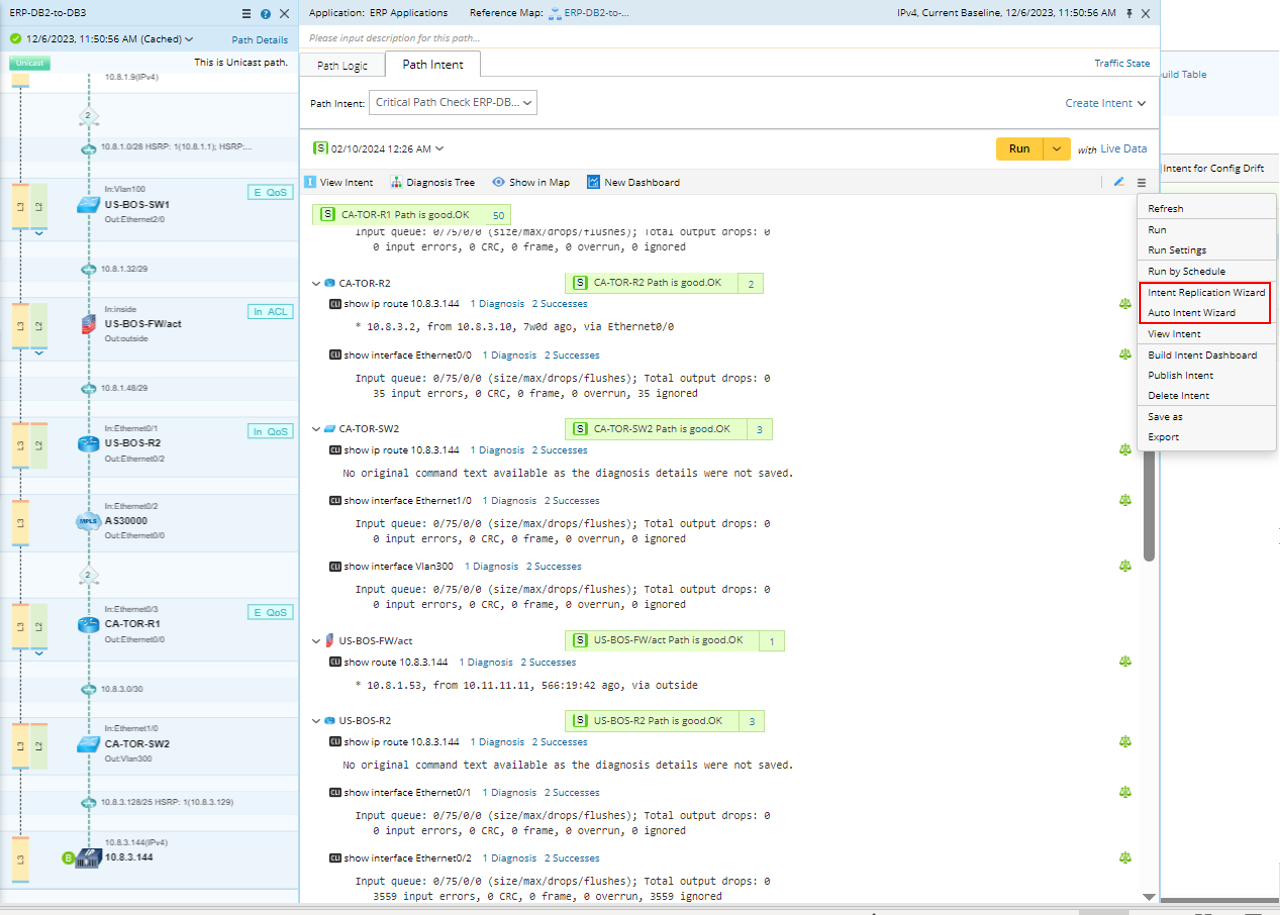
Task: Click the US-BOS-FW/act firewall icon
Action: point(88,324)
